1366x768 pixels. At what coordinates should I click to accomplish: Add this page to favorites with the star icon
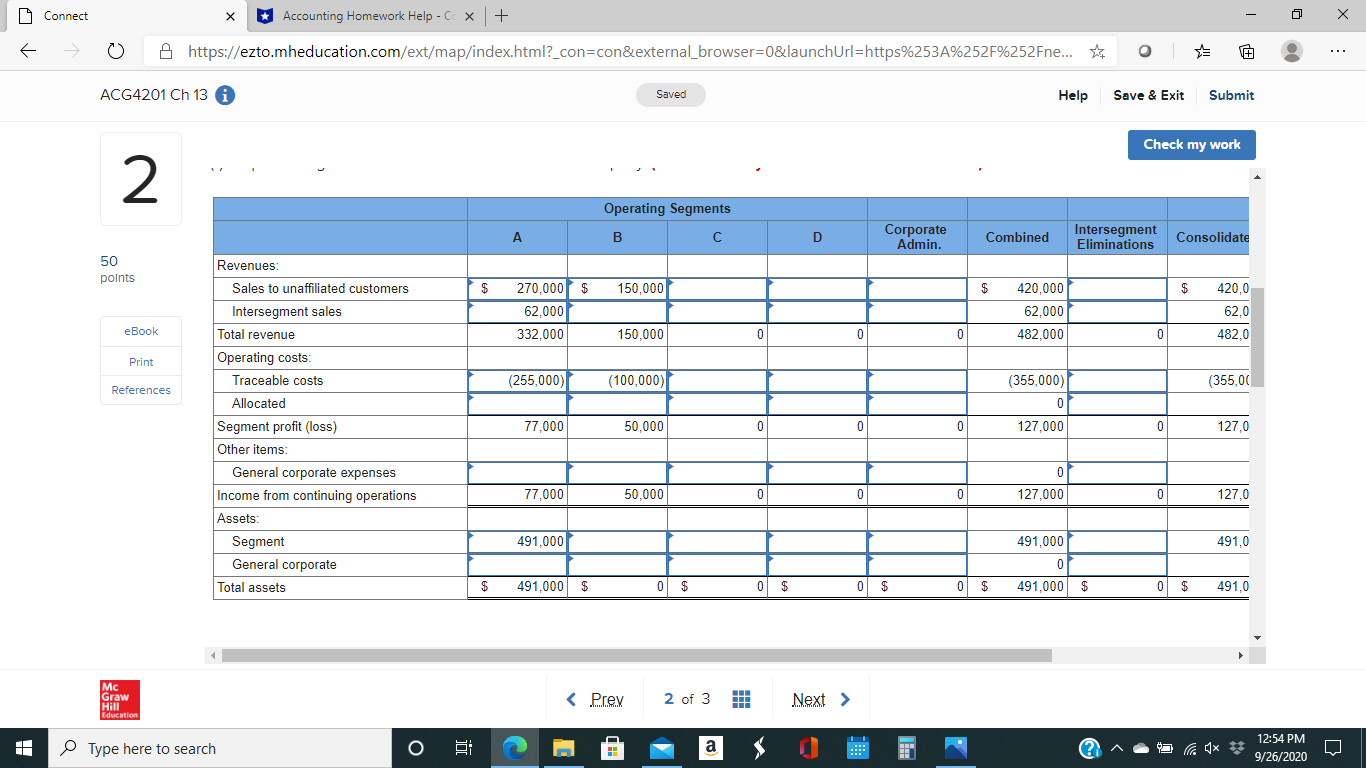pyautogui.click(x=1097, y=51)
